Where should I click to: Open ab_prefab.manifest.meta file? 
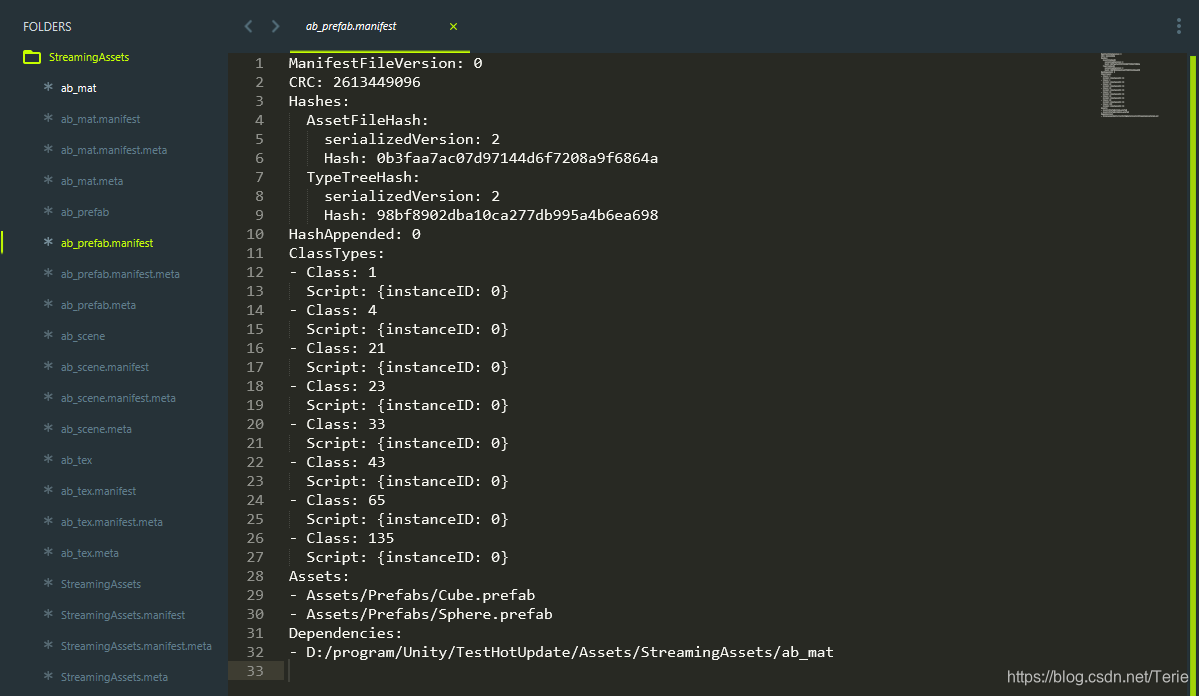coord(120,274)
